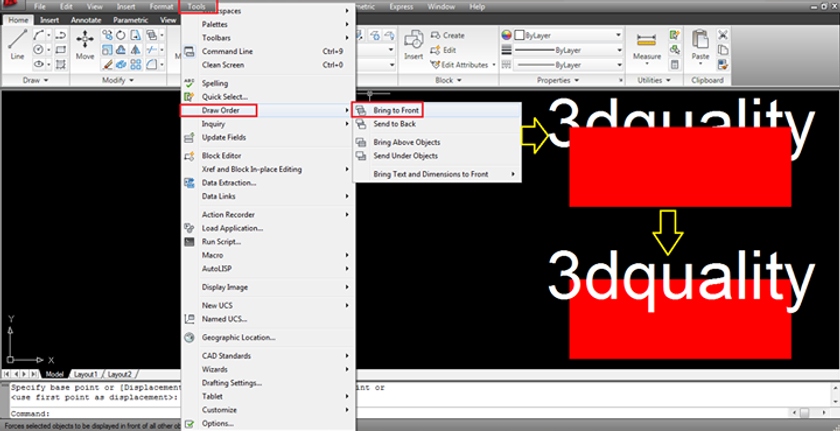Select the Circle tool in Draw panel
The height and width of the screenshot is (431, 840).
pyautogui.click(x=38, y=50)
